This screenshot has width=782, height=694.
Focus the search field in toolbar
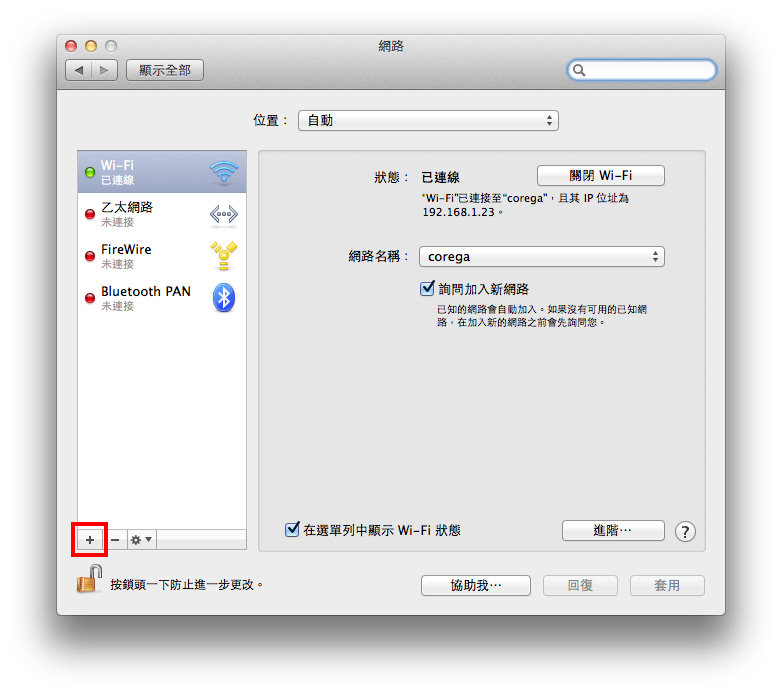(x=642, y=70)
